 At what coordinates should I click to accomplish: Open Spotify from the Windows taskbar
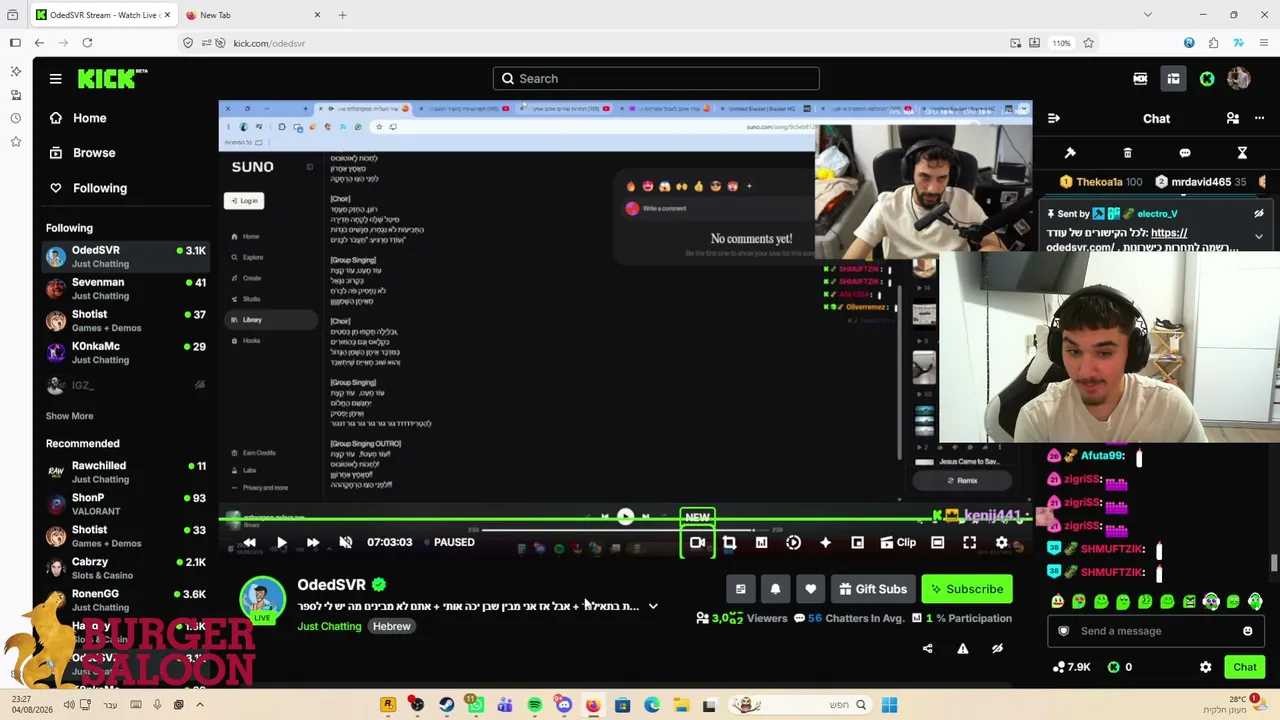coord(535,705)
